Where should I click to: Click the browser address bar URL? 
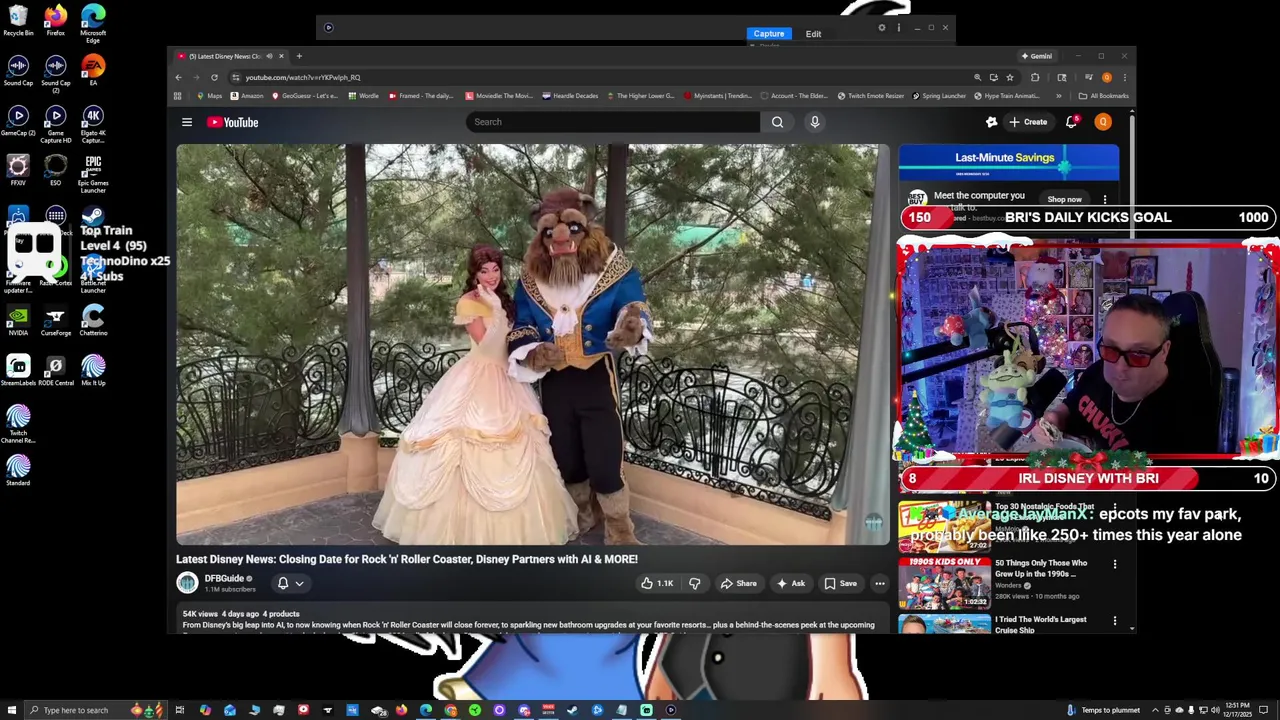click(x=303, y=77)
